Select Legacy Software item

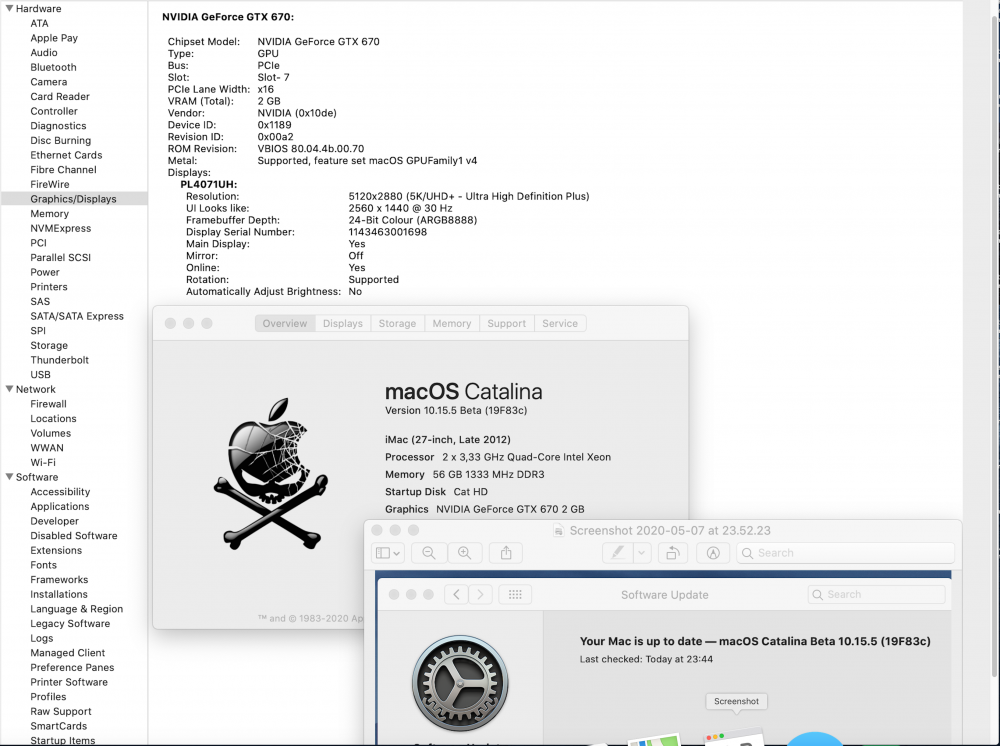click(70, 624)
